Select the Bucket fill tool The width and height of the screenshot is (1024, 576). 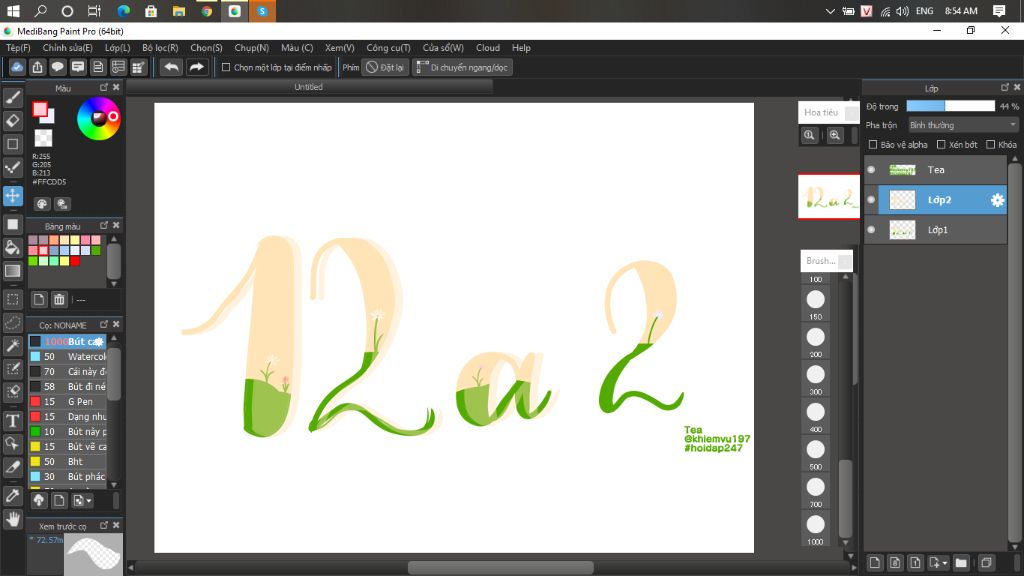pyautogui.click(x=12, y=248)
